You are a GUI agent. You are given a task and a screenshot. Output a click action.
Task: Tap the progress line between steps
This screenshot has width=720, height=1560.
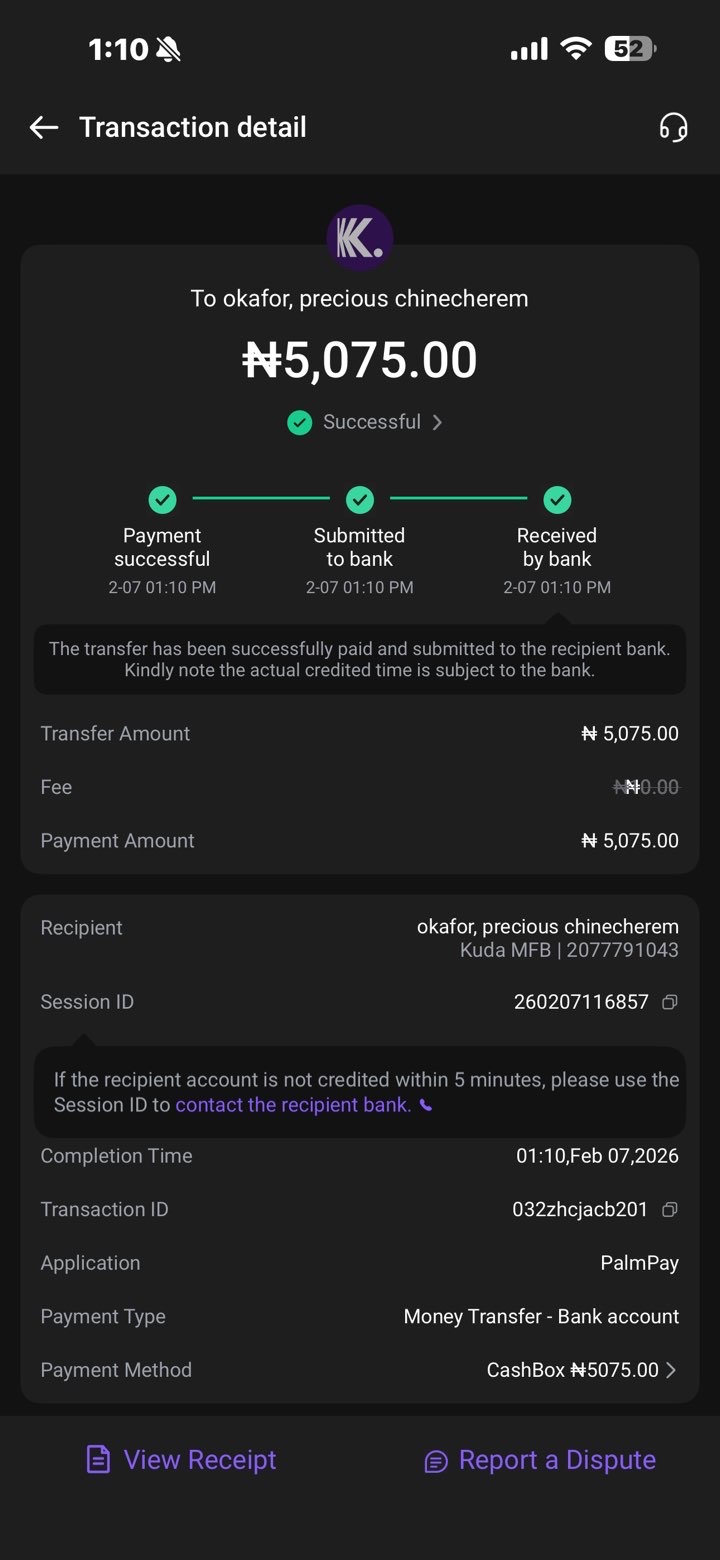coord(261,498)
